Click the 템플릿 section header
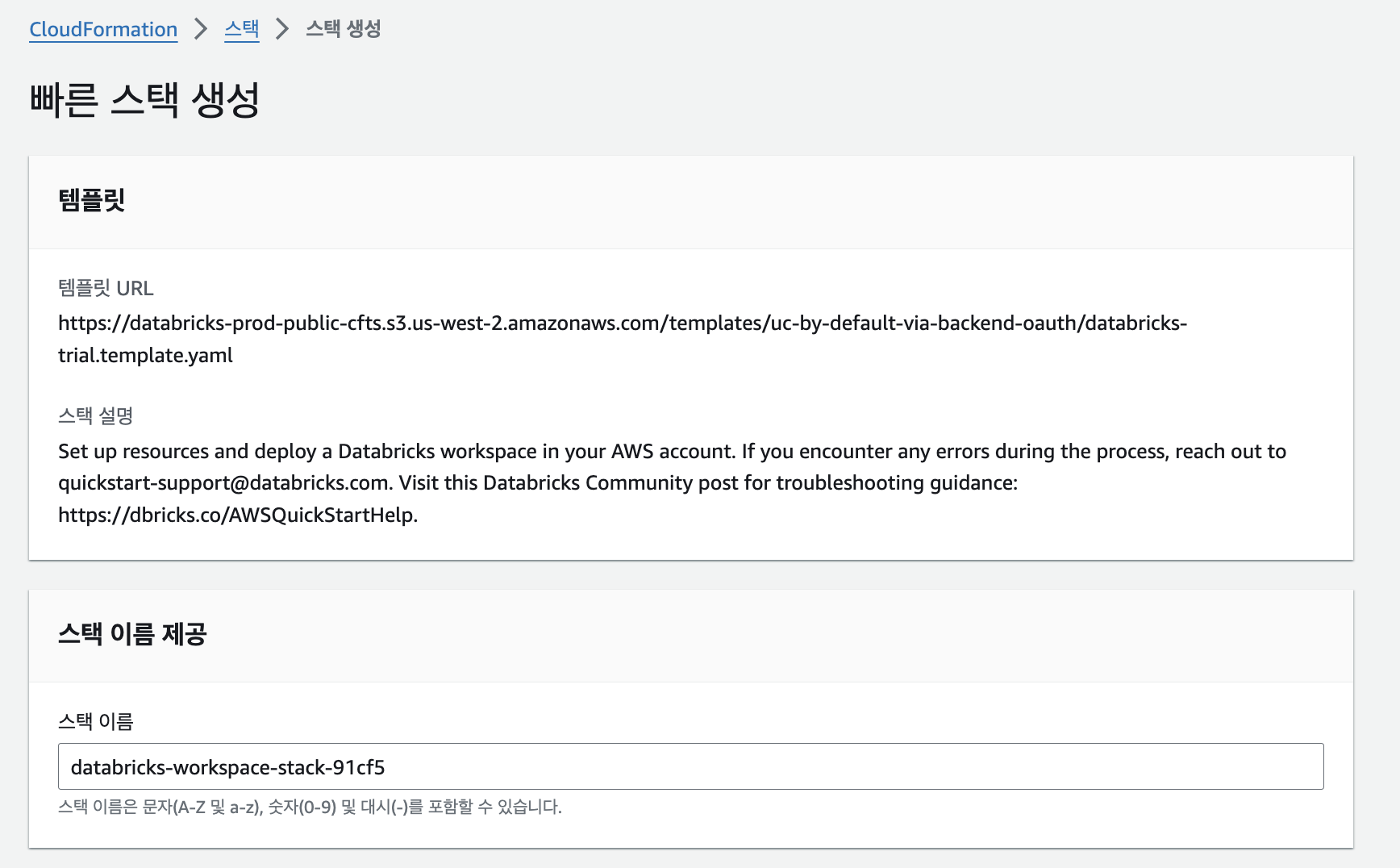The height and width of the screenshot is (868, 1400). [x=92, y=200]
